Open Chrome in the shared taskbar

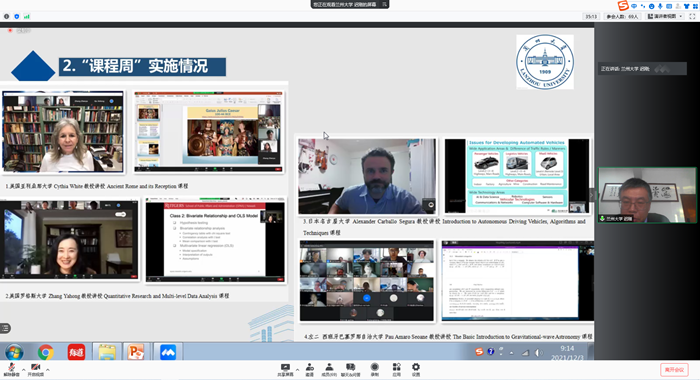[46, 352]
